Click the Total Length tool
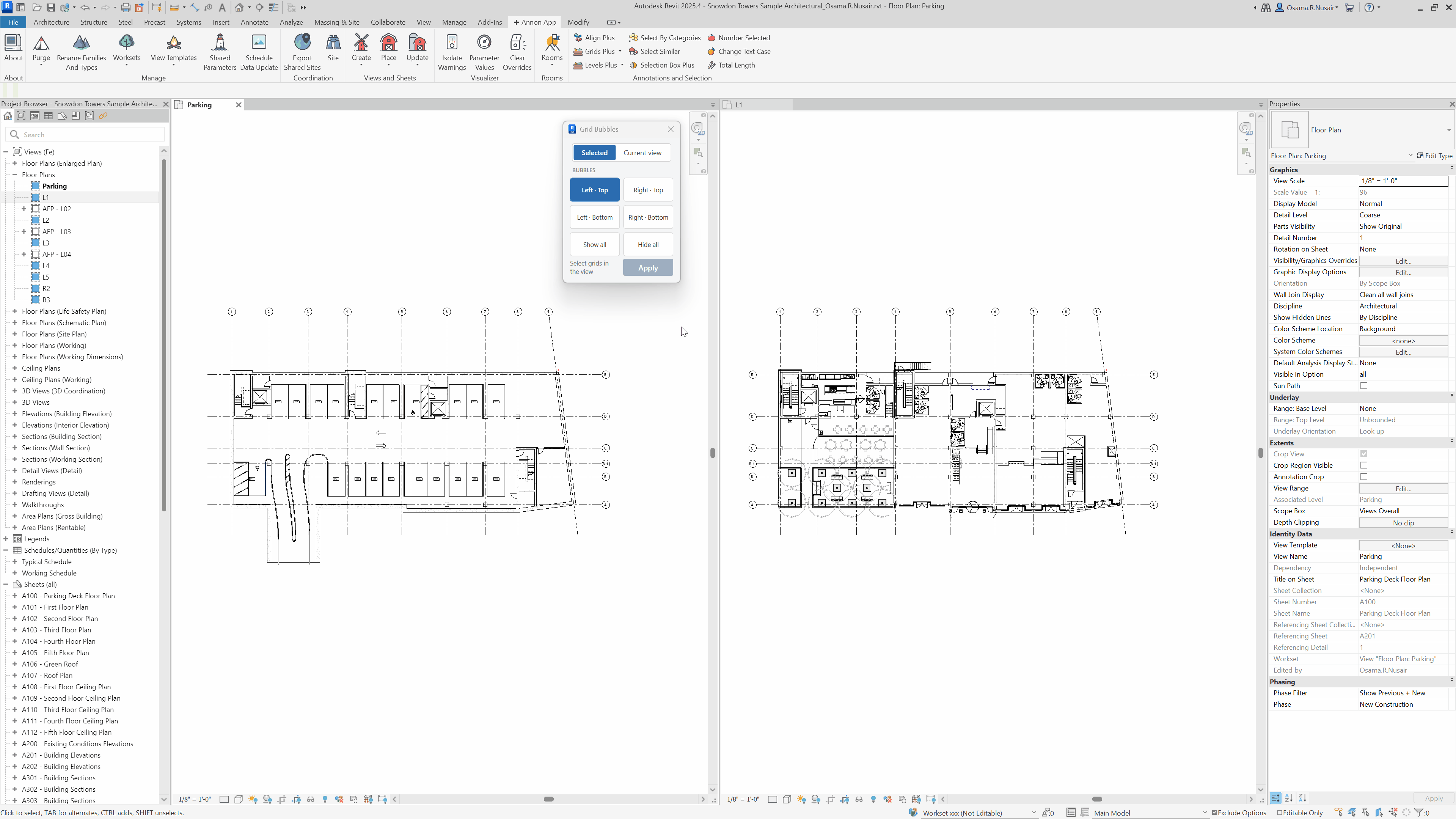Image resolution: width=1456 pixels, height=819 pixels. pos(731,65)
